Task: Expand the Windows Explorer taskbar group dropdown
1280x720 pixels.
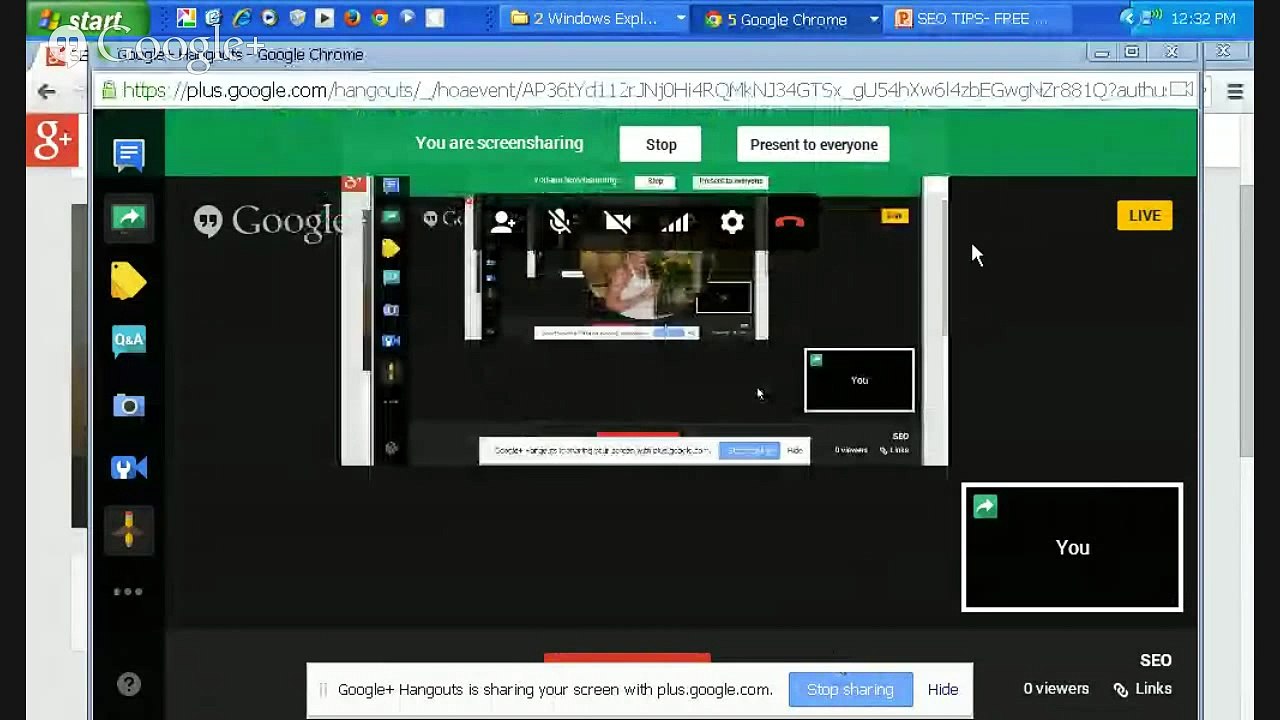Action: tap(681, 18)
